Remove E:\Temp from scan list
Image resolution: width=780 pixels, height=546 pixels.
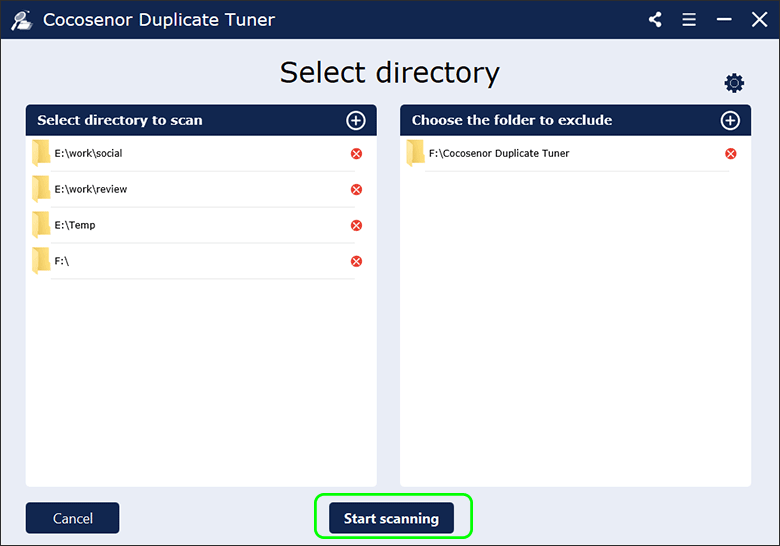point(356,225)
